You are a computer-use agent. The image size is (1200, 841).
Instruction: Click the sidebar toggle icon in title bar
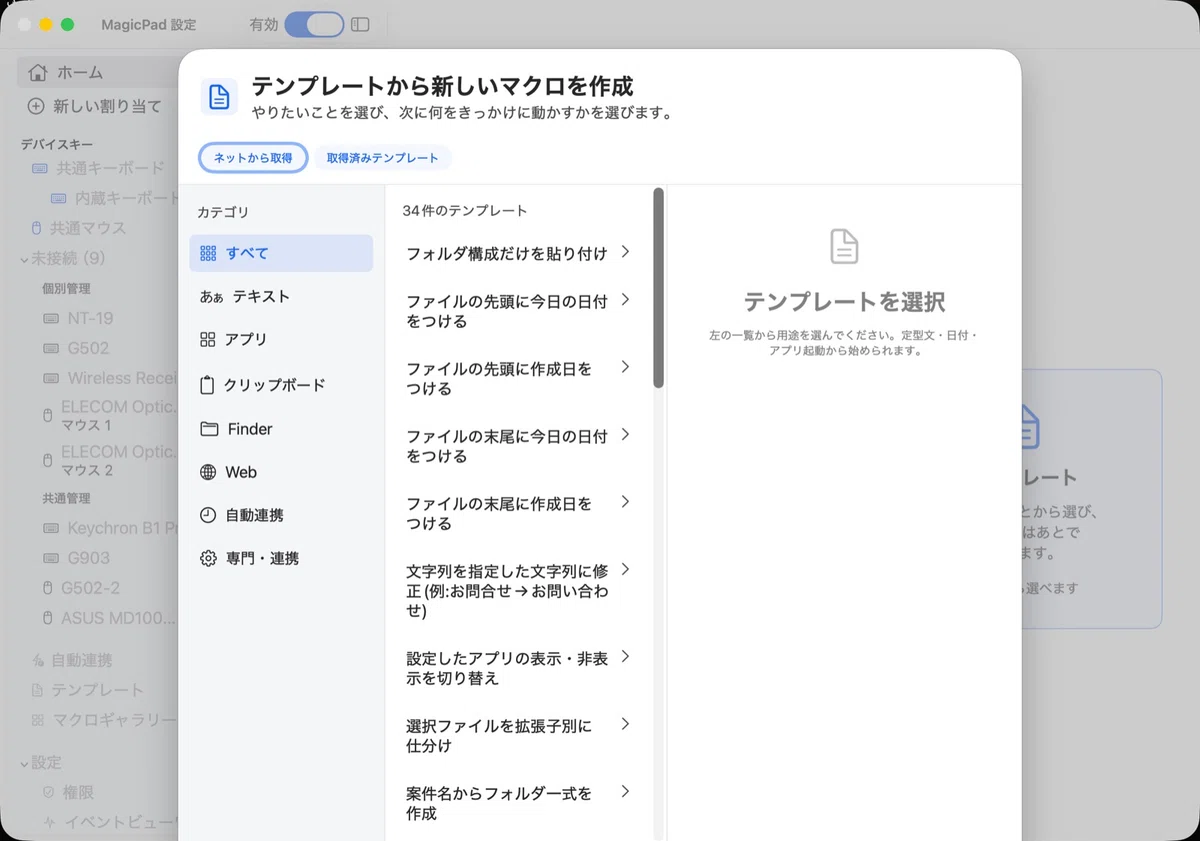(360, 25)
